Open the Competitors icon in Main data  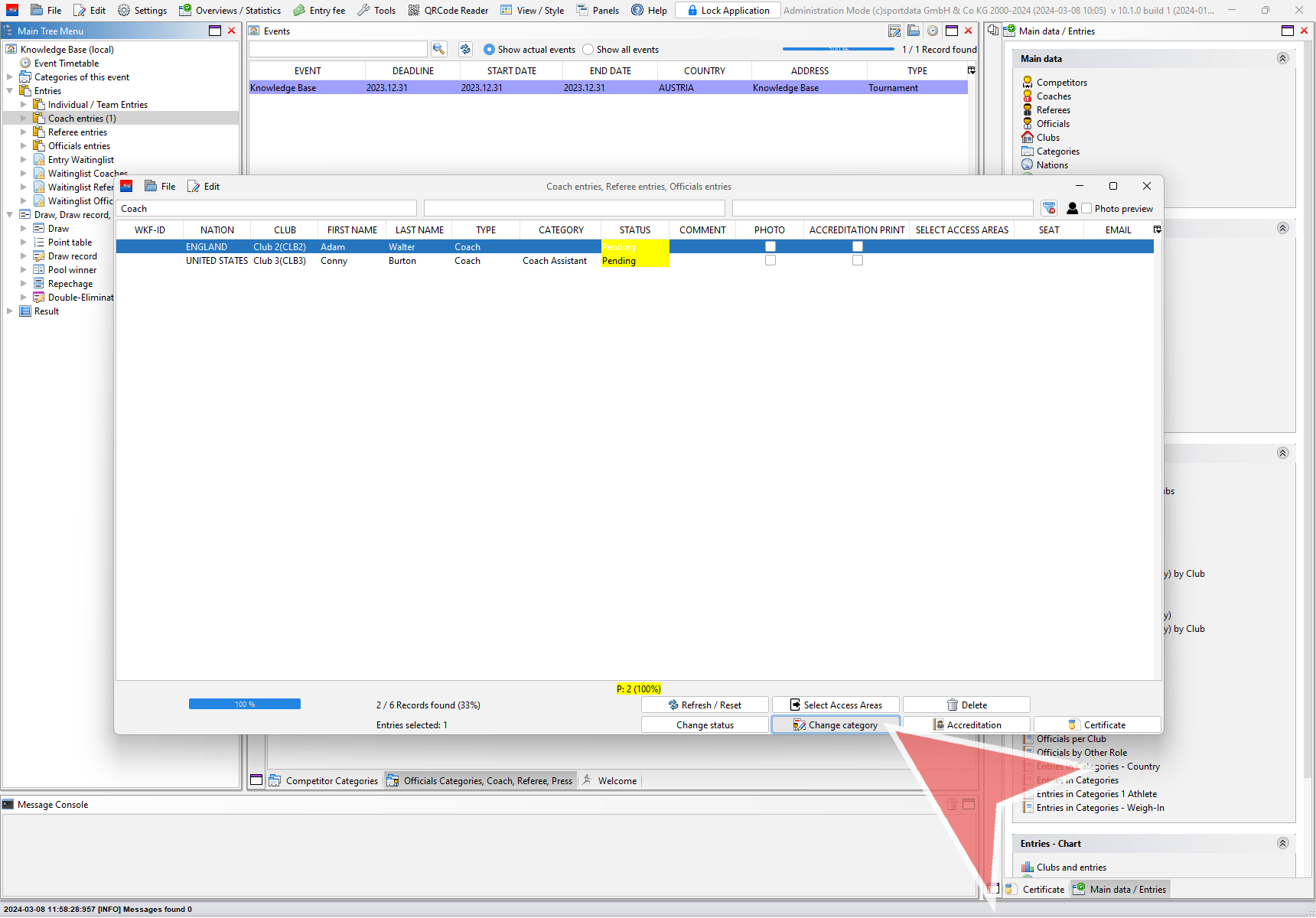pyautogui.click(x=1028, y=83)
